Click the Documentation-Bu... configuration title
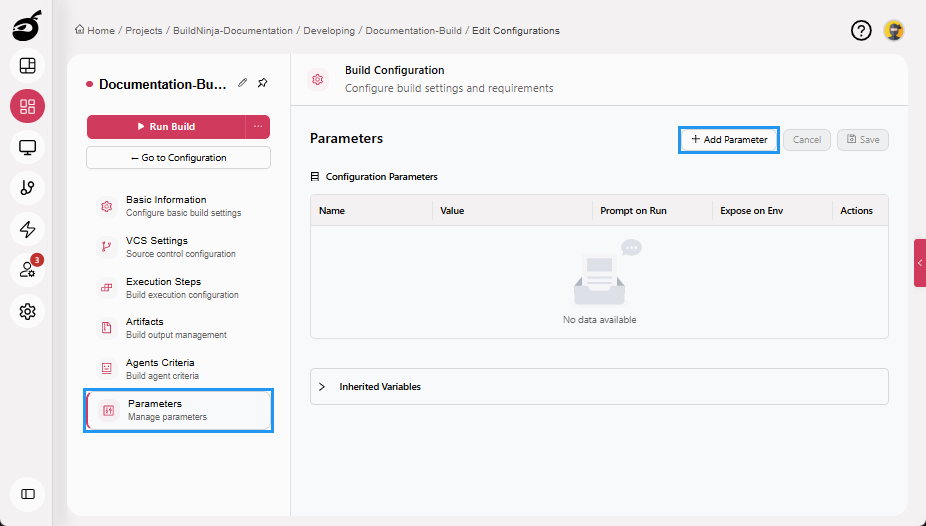The width and height of the screenshot is (926, 526). (x=162, y=84)
